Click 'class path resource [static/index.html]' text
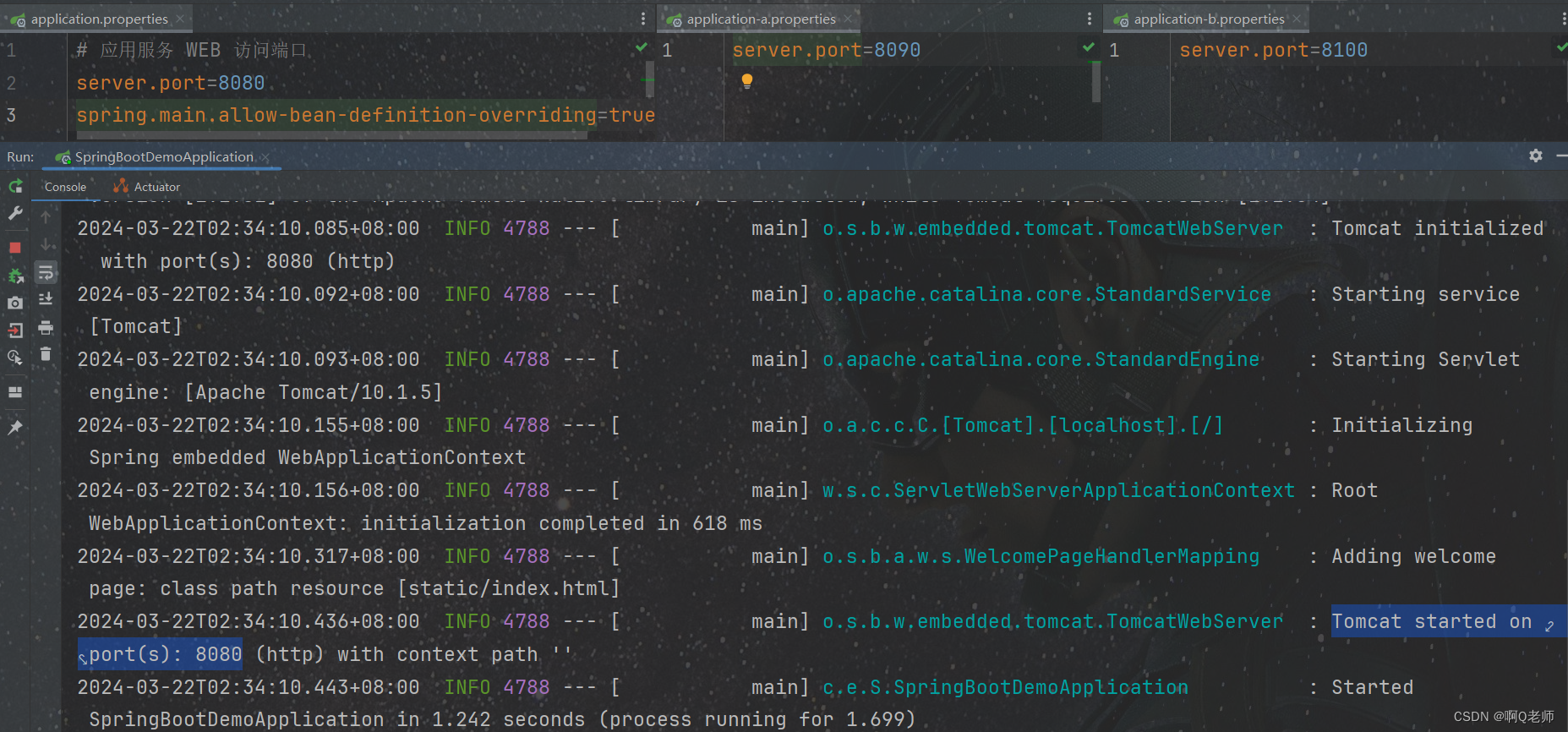 tap(391, 588)
